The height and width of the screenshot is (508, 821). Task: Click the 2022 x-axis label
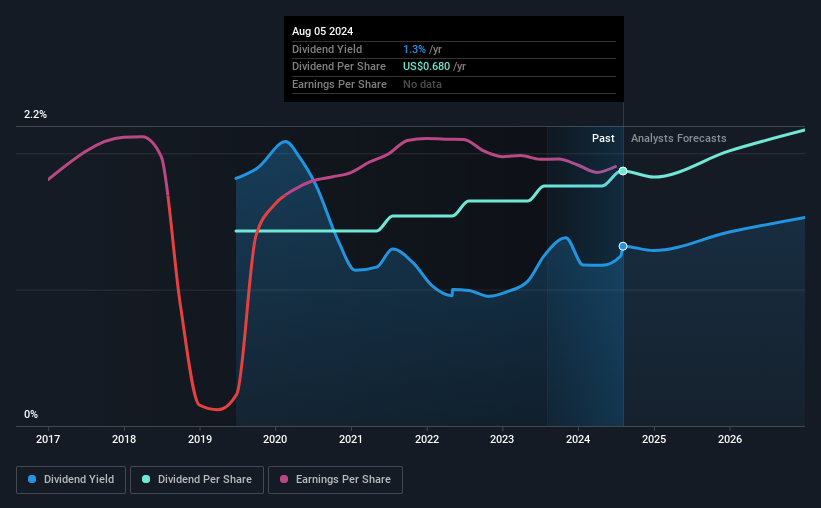click(x=427, y=439)
